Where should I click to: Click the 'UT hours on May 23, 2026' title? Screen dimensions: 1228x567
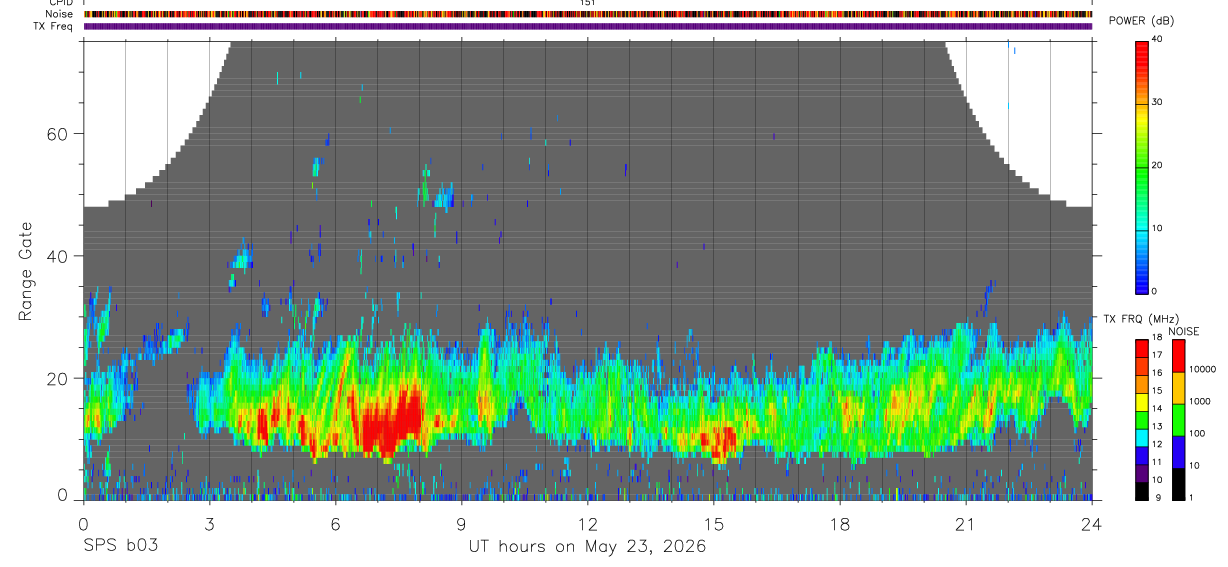(x=588, y=547)
